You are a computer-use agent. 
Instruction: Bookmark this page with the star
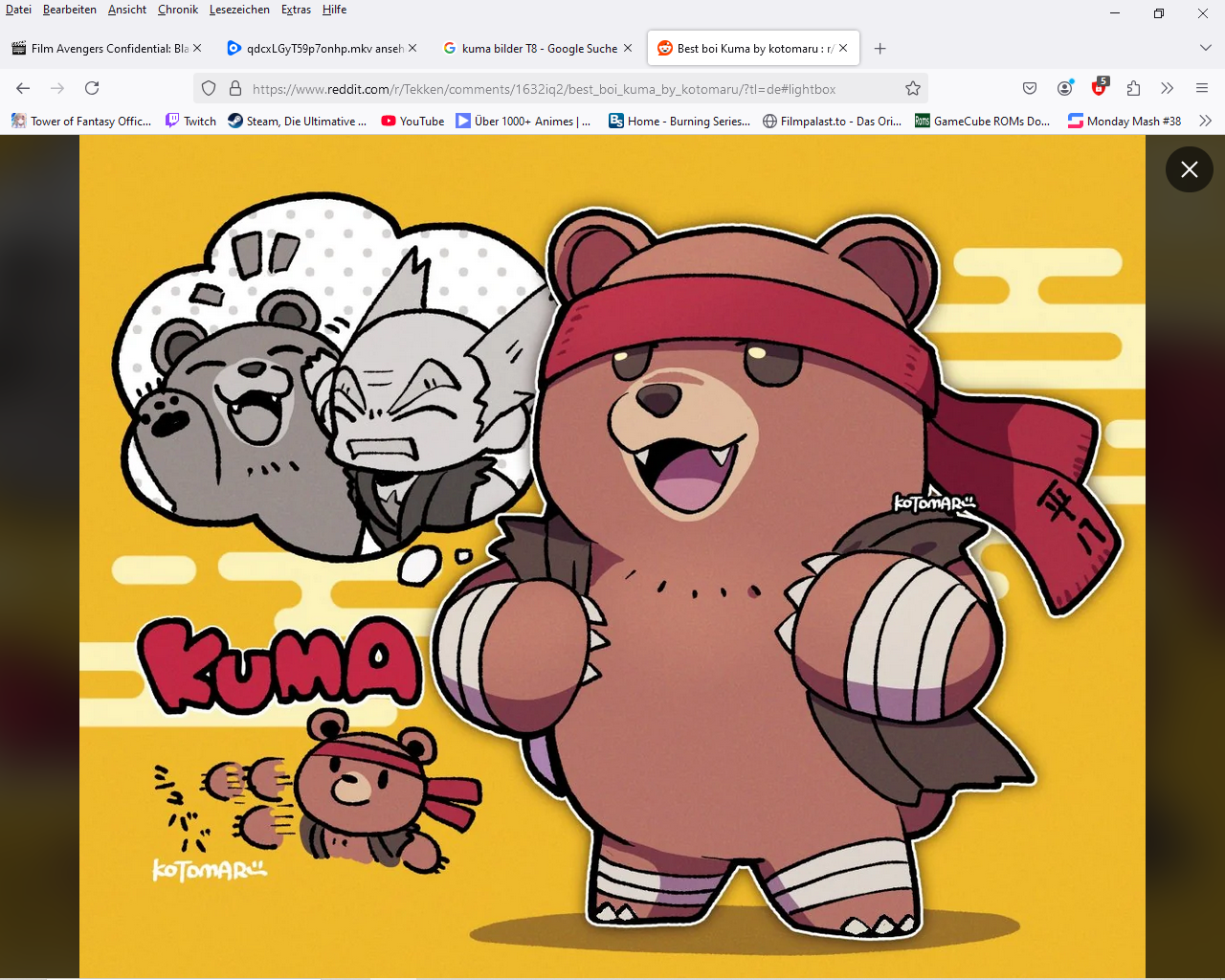click(913, 88)
